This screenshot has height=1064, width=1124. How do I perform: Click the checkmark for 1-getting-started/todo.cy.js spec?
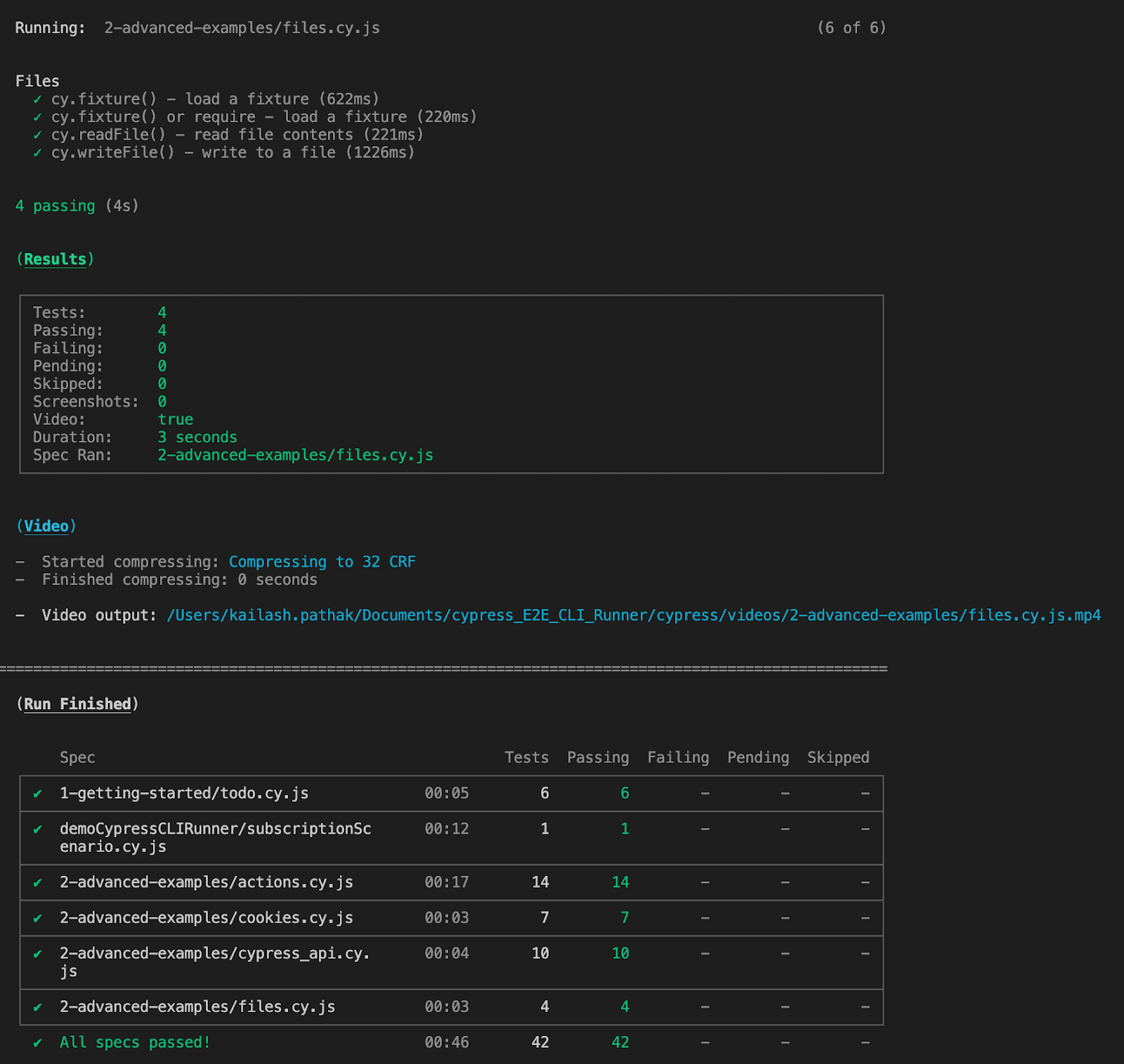click(37, 794)
